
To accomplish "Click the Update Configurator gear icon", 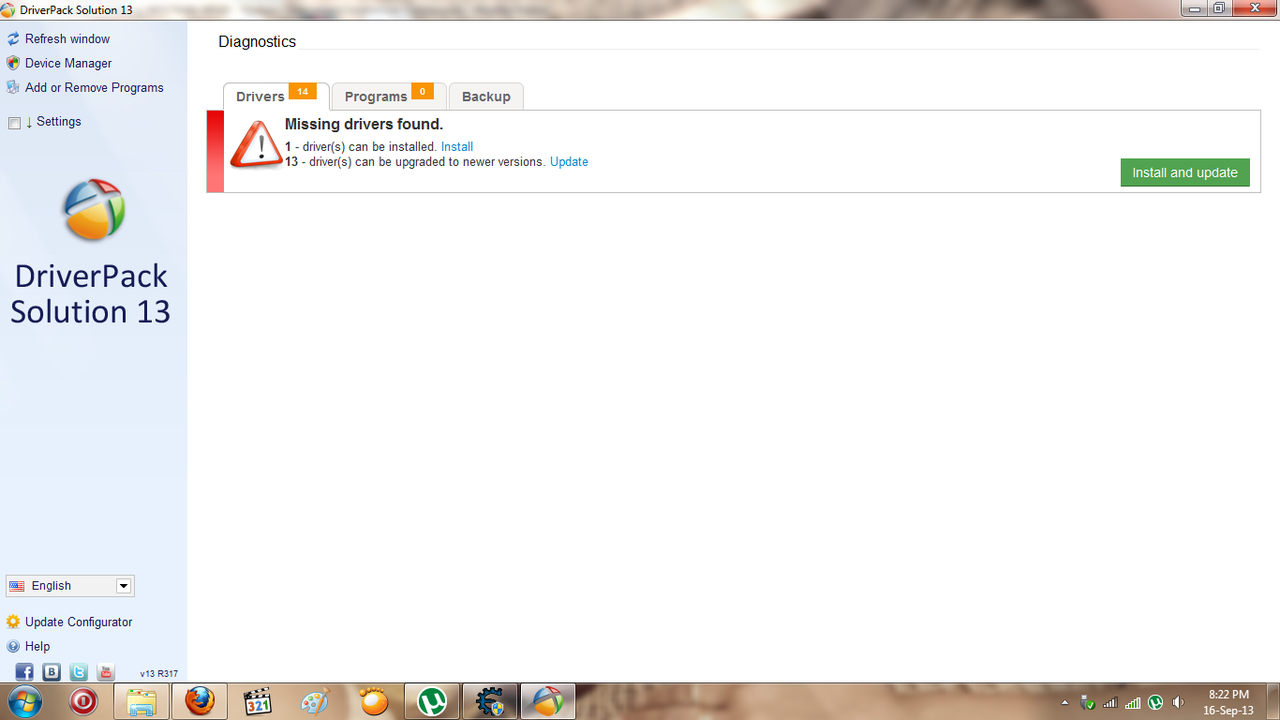I will [13, 622].
